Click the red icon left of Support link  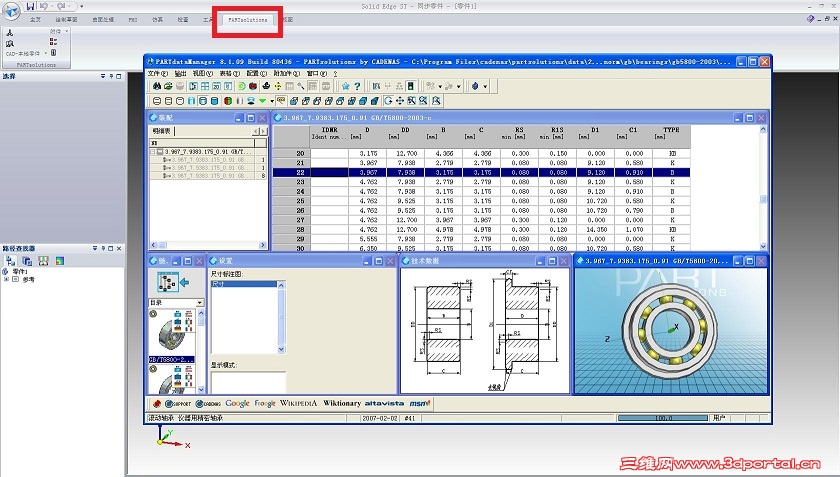157,404
